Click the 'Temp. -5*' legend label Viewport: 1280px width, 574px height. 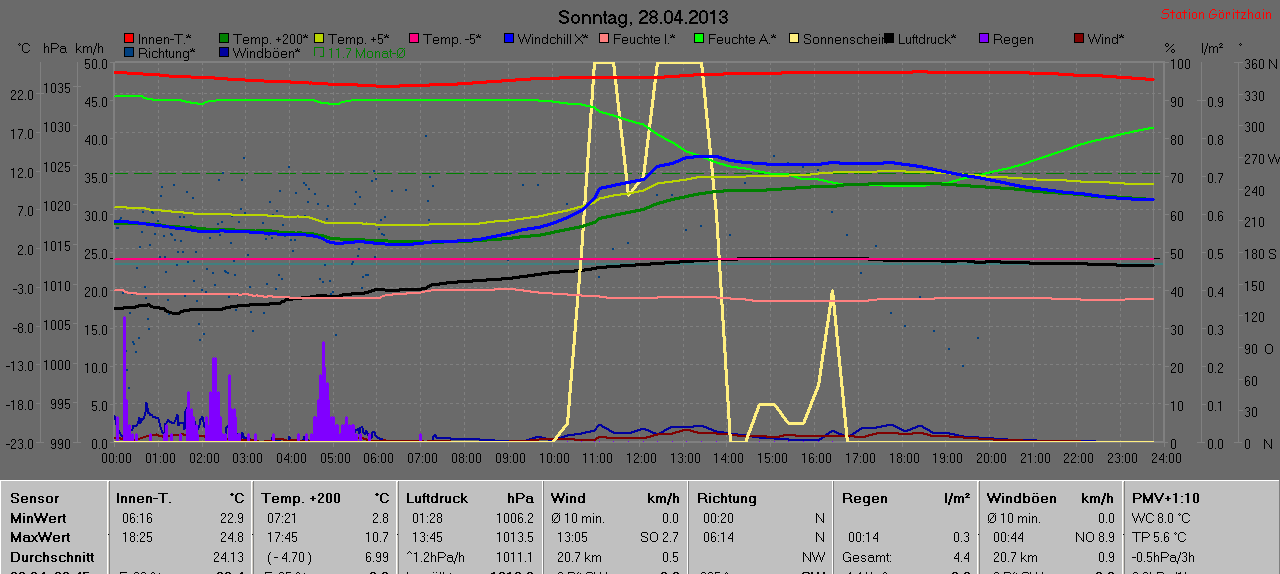tap(452, 39)
